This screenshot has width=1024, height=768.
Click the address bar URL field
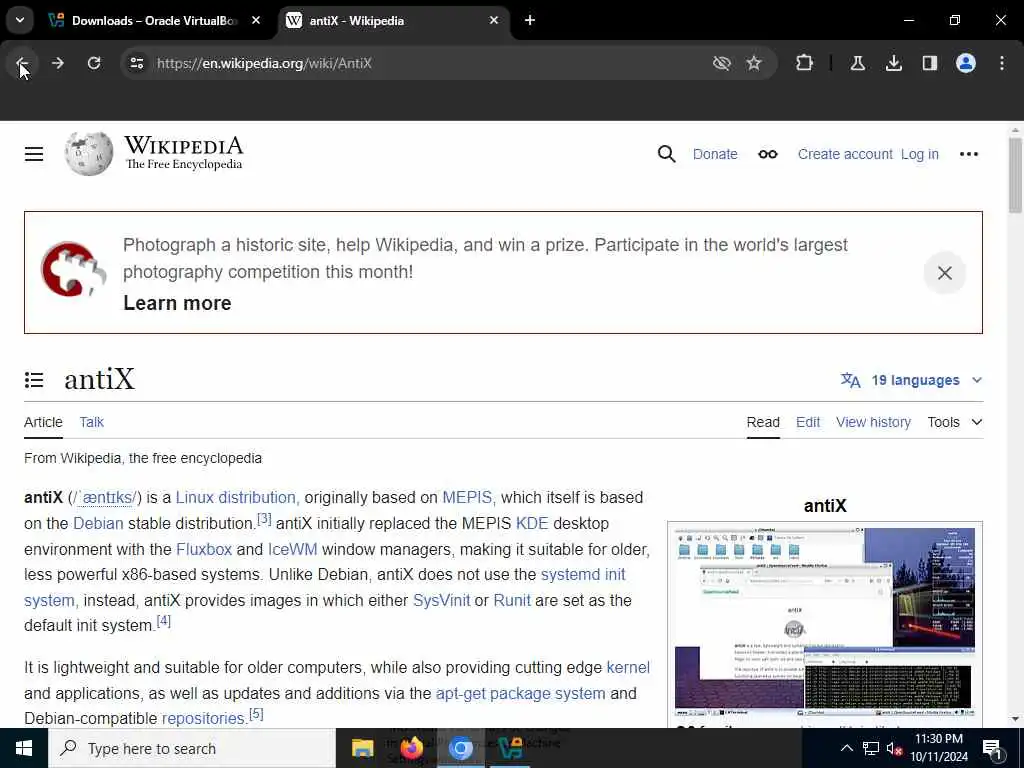coord(418,63)
